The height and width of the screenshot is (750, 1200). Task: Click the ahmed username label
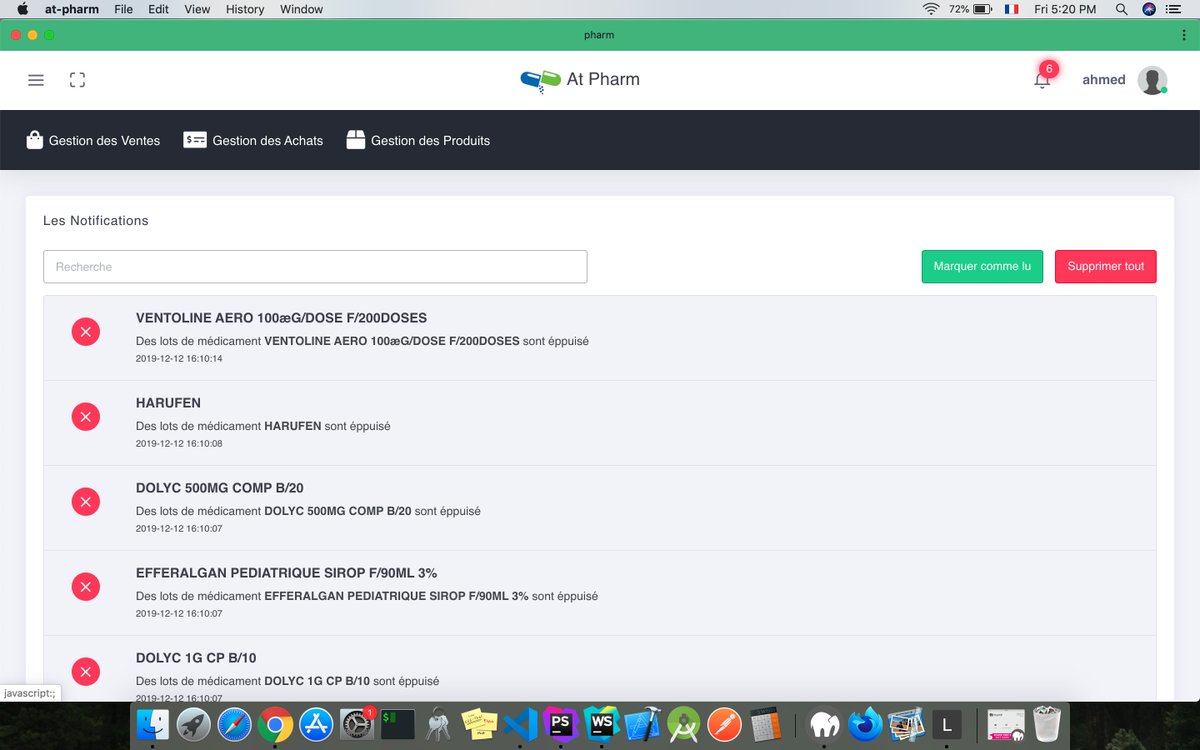[x=1104, y=80]
